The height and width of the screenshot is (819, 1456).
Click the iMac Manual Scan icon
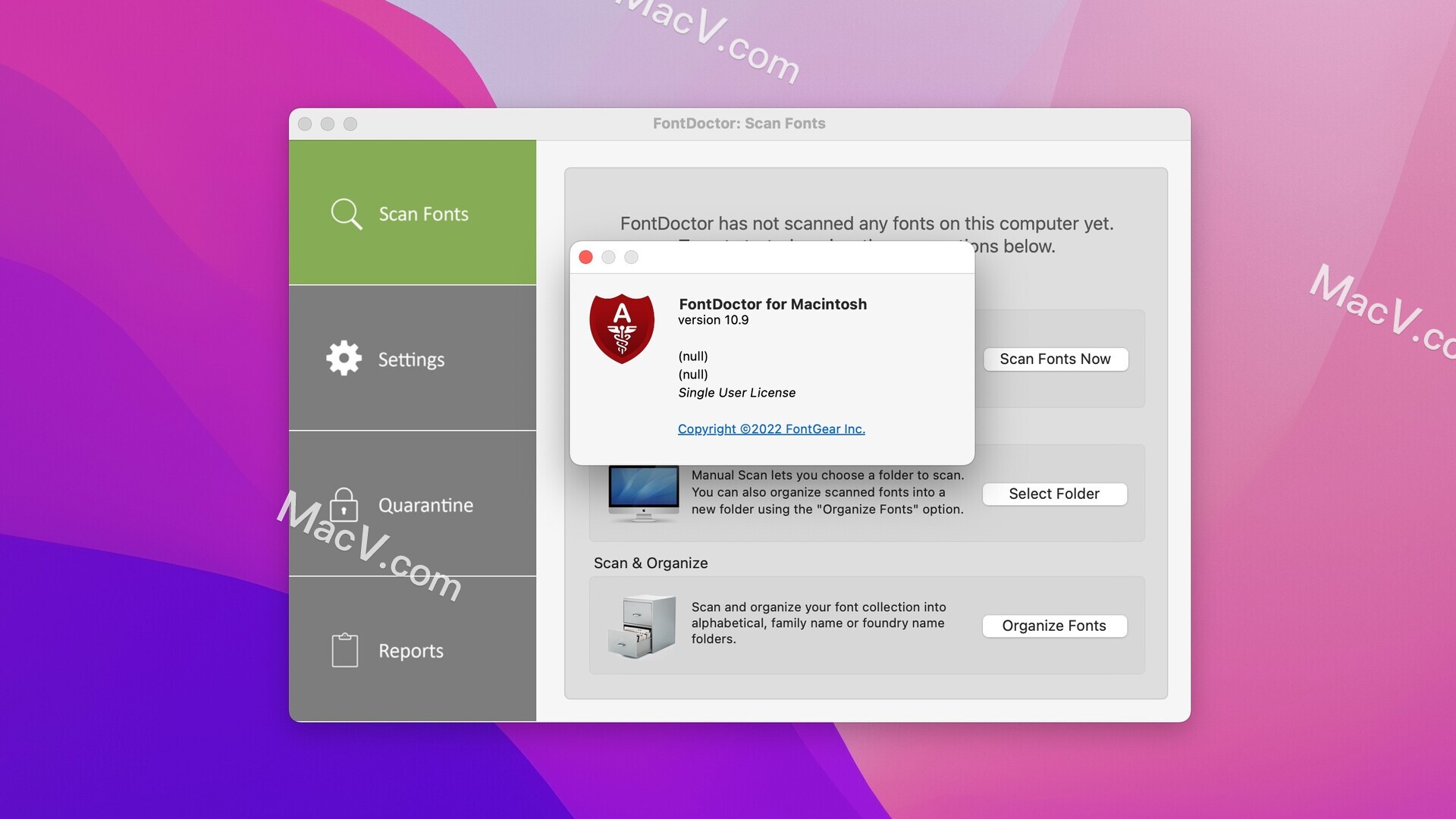pyautogui.click(x=644, y=494)
